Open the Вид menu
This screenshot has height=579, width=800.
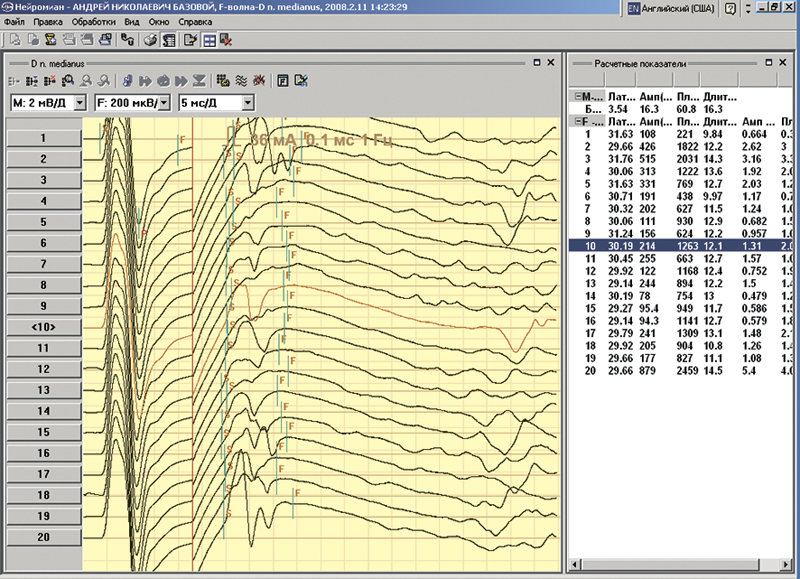[132, 22]
